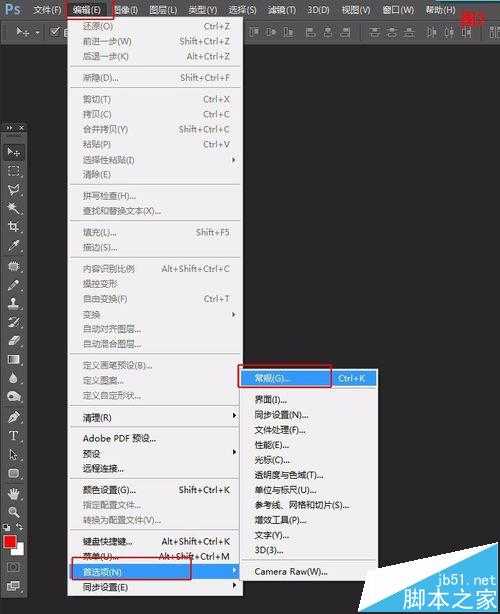Open the 文件(F) menu
The width and height of the screenshot is (500, 614).
point(47,9)
